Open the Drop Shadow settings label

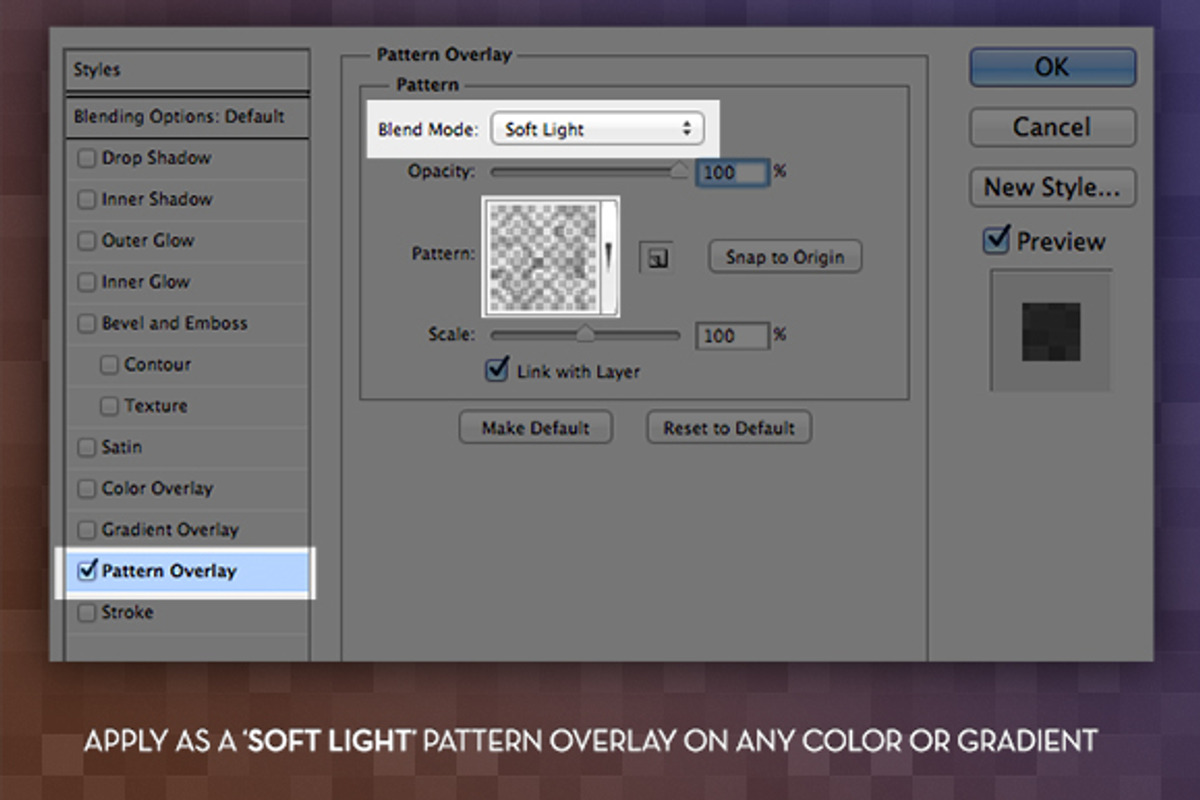click(x=156, y=158)
